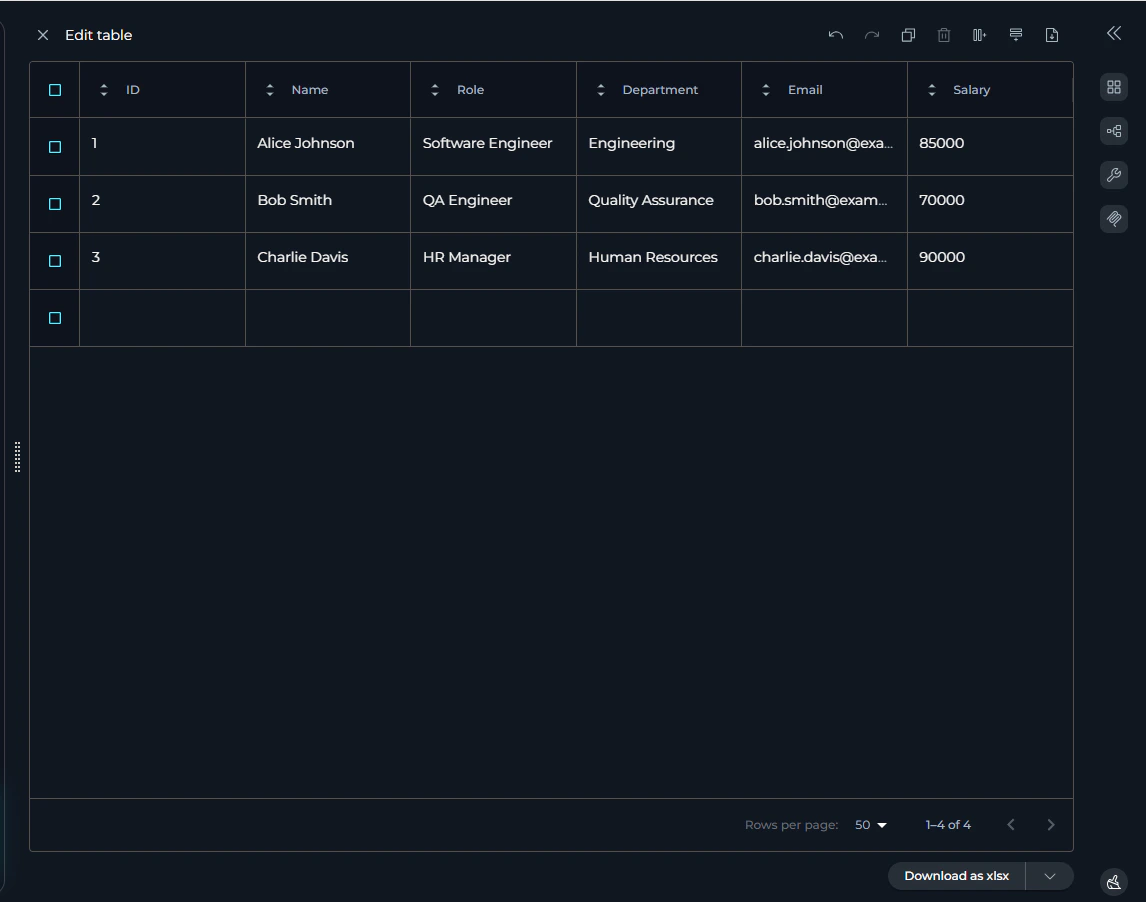Open the flowchart icon in right sidebar
Screen dimensions: 1146x902
[1113, 131]
